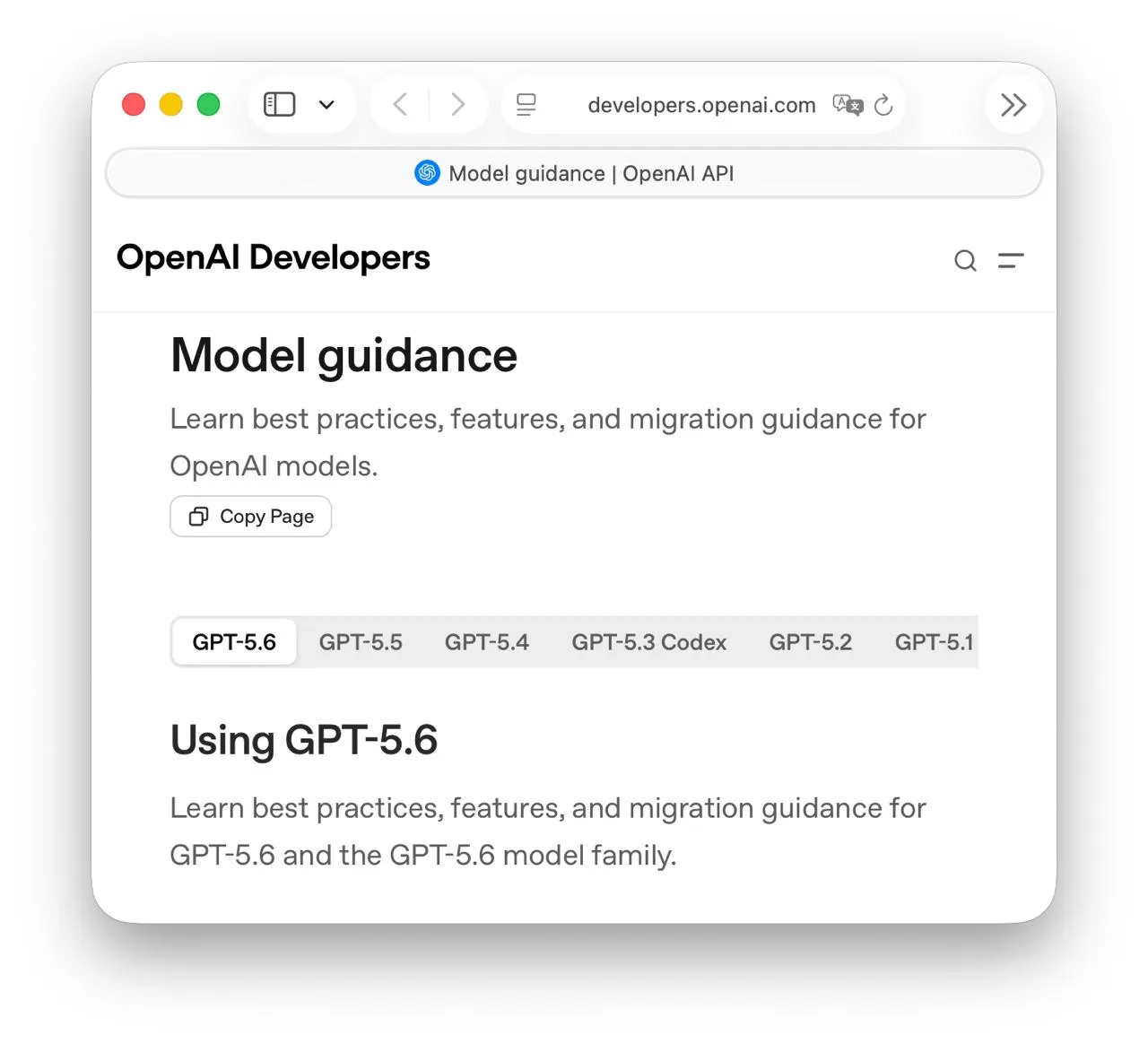Switch to the GPT-5.5 tab
1148x1044 pixels.
[x=361, y=642]
